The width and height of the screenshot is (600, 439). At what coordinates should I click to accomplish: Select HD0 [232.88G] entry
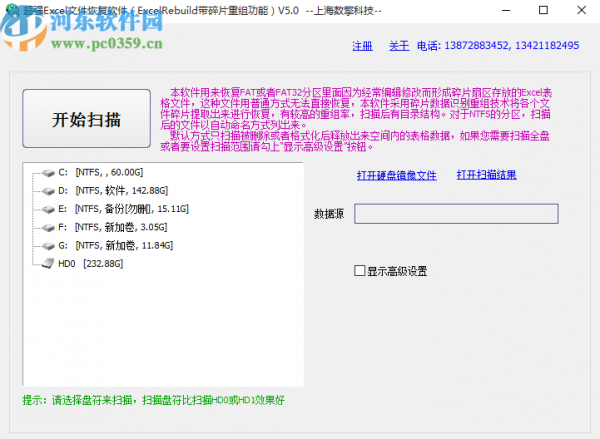90,264
